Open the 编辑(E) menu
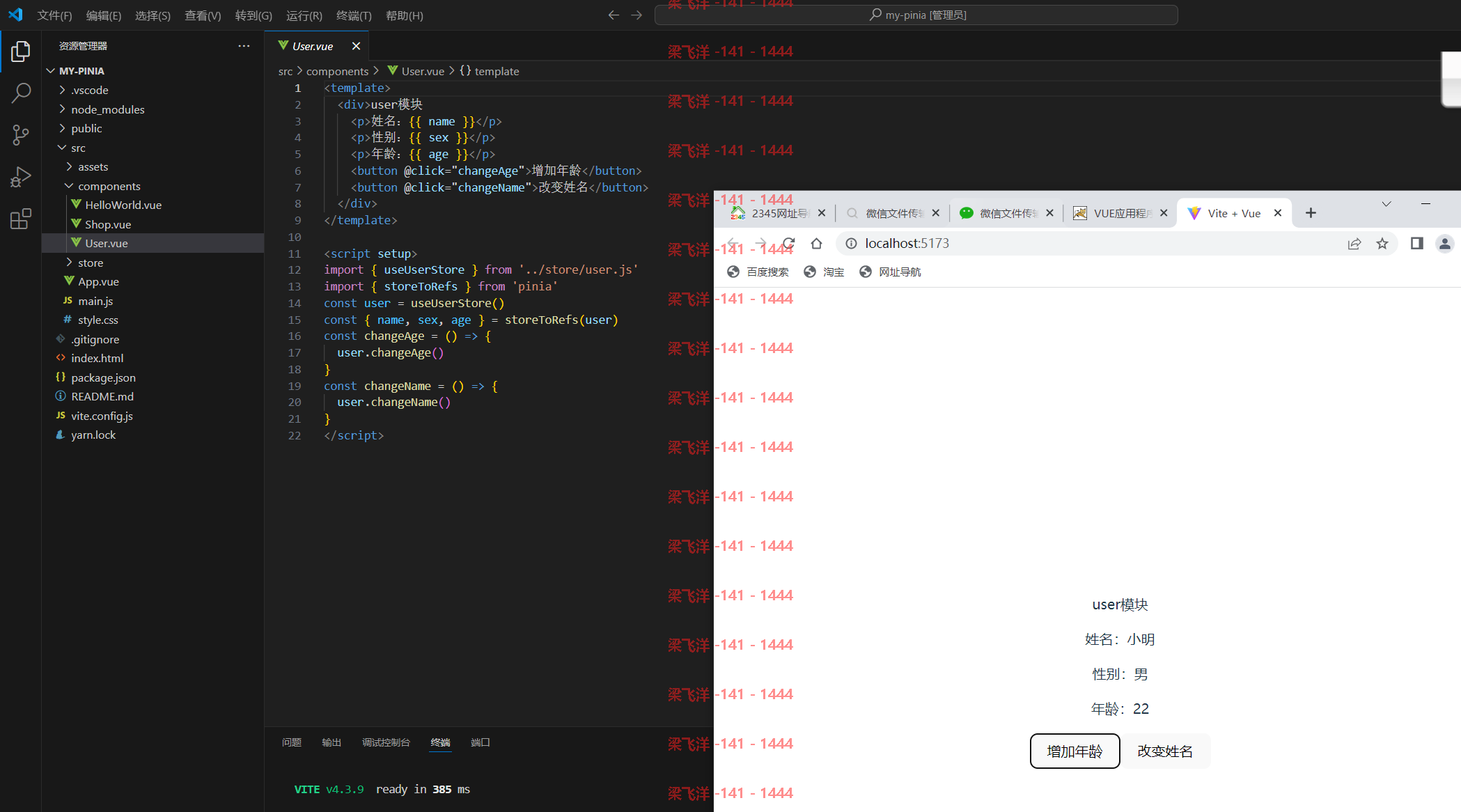This screenshot has height=812, width=1461. click(x=104, y=15)
